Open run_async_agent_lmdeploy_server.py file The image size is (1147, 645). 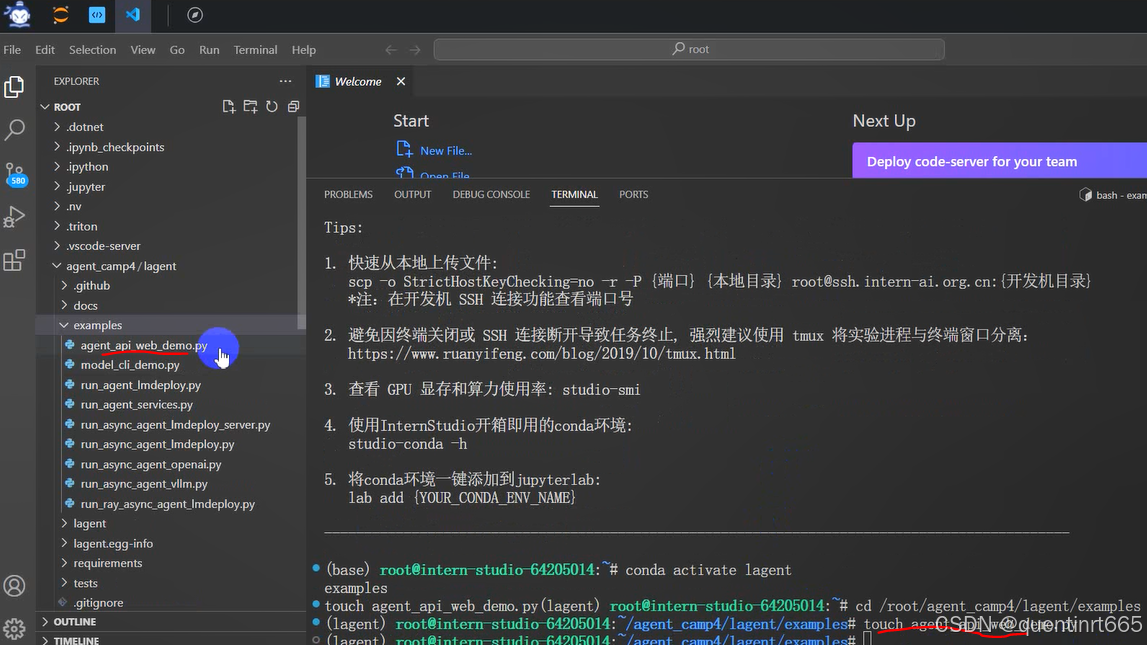click(175, 424)
